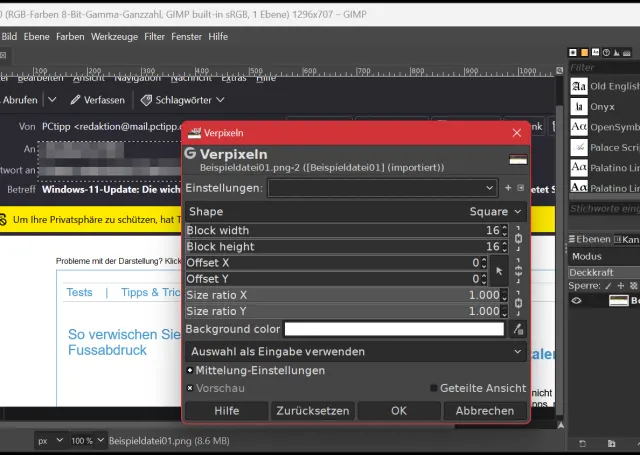Viewport: 640px width, 455px height.
Task: Click the Old English font preview icon
Action: [x=578, y=86]
